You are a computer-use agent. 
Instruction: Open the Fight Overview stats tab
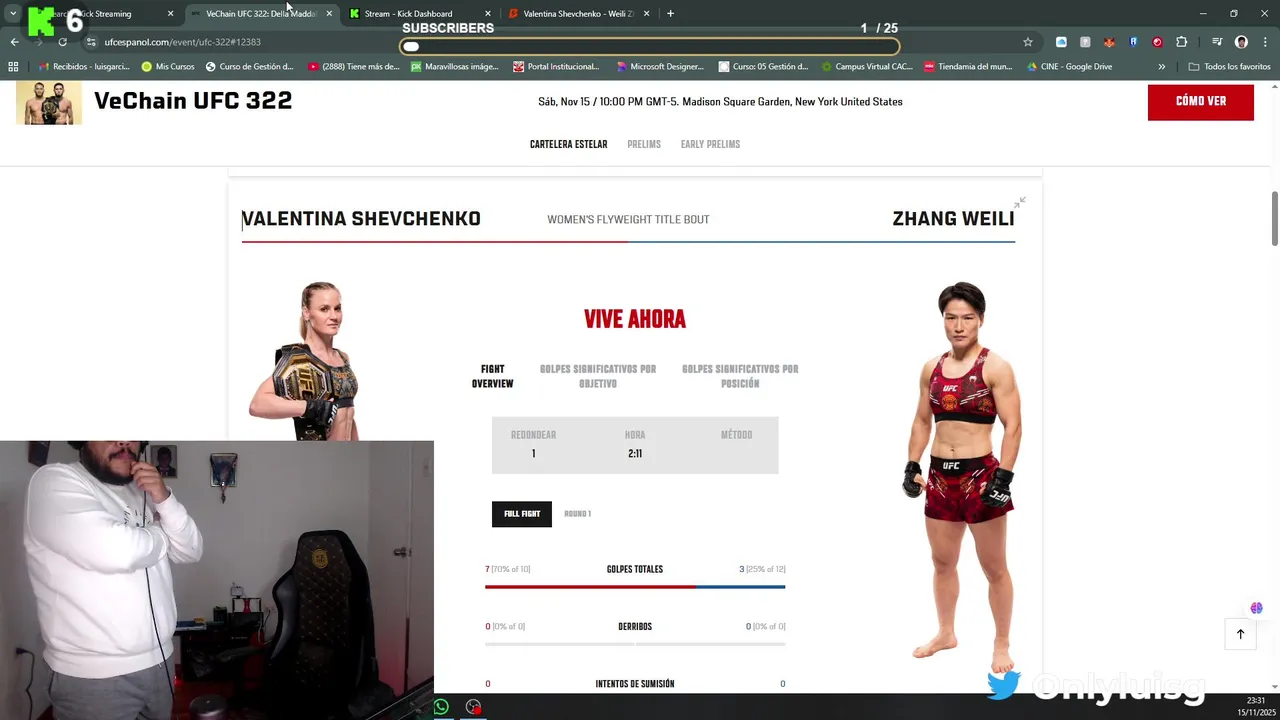[x=493, y=376]
